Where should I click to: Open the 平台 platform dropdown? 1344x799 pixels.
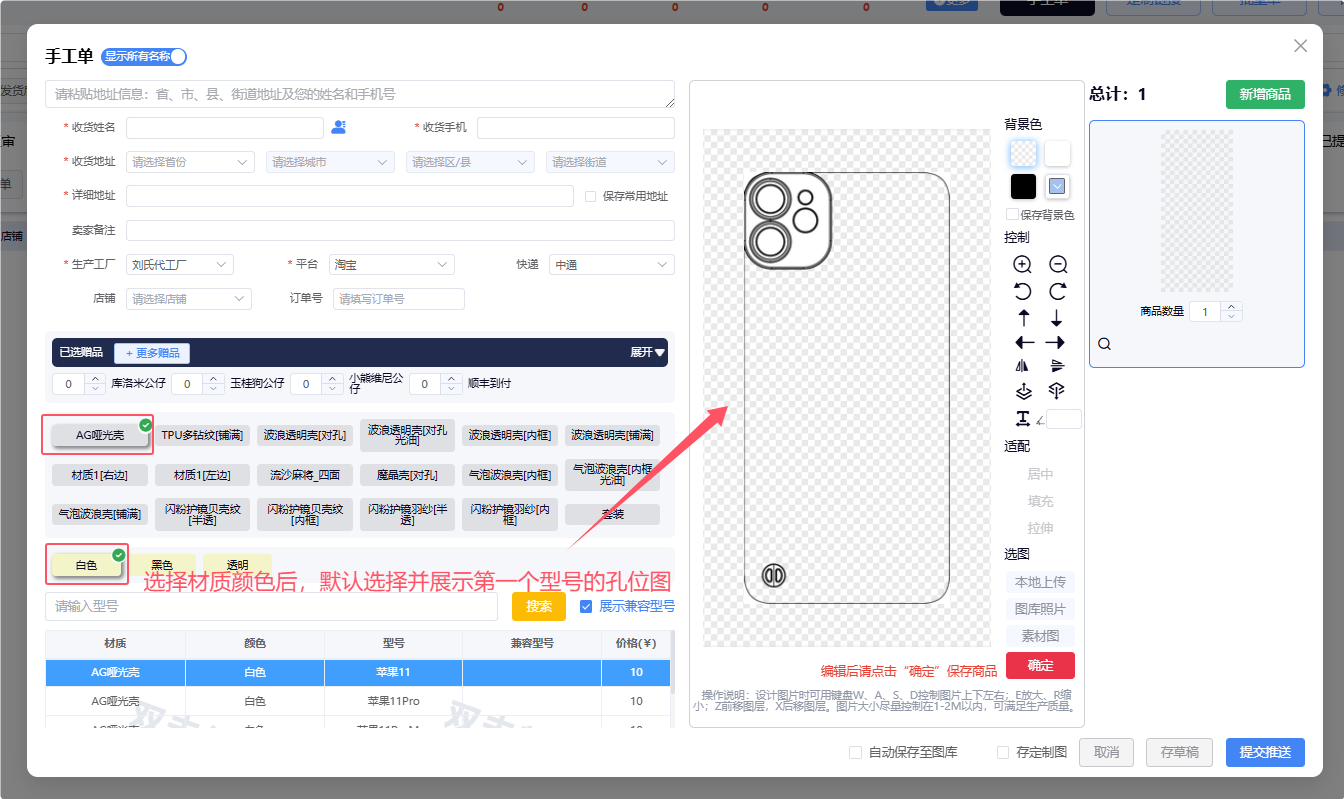392,265
